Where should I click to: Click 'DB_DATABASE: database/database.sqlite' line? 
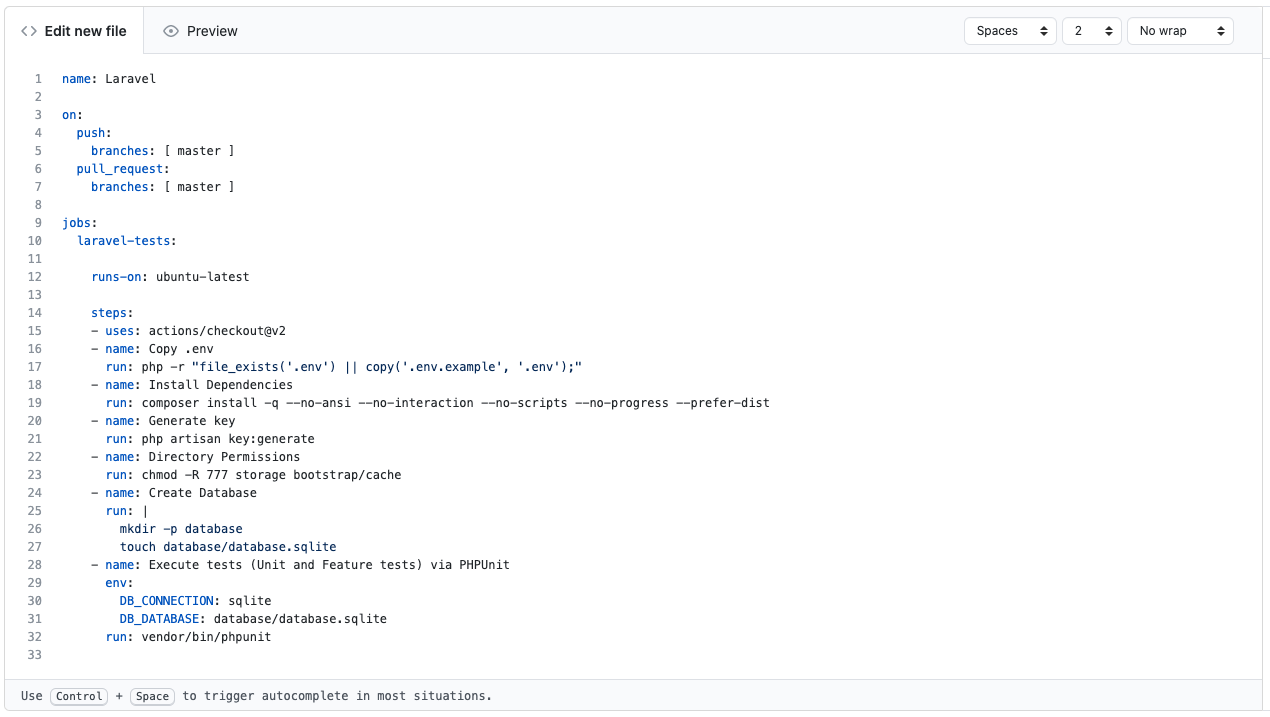click(x=253, y=619)
